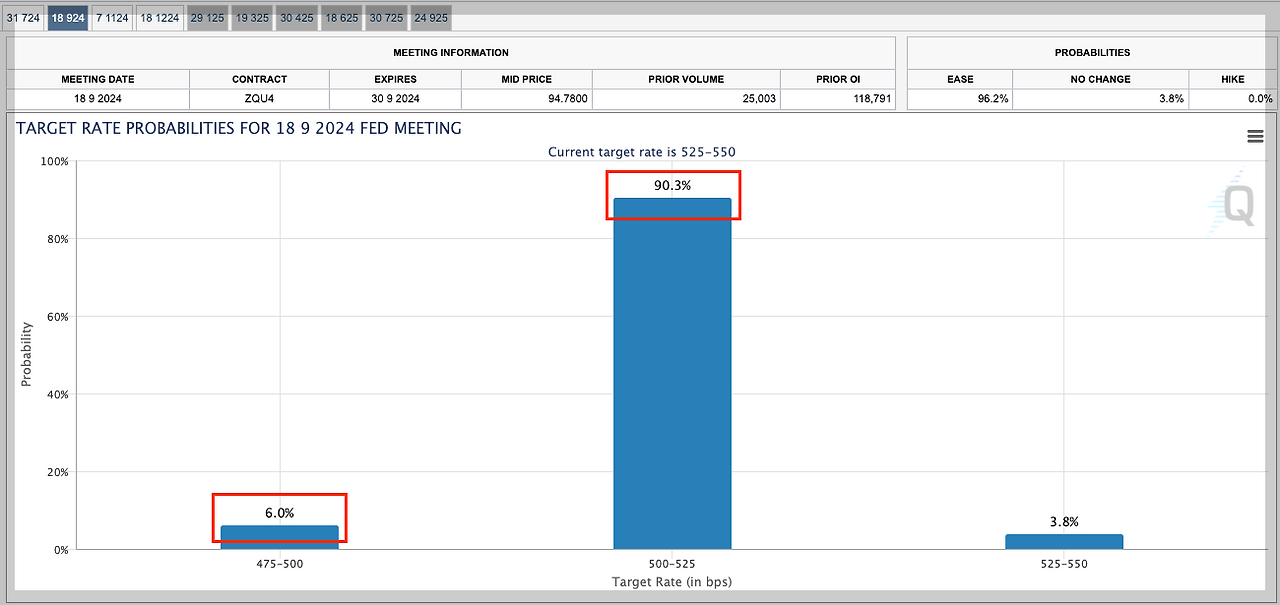
Task: Click the Current target rate subtitle
Action: (642, 152)
